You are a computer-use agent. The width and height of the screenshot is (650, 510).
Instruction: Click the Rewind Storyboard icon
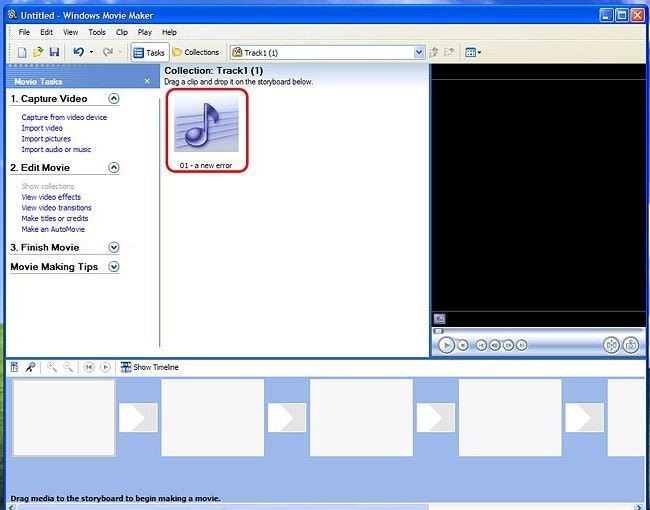(x=89, y=367)
